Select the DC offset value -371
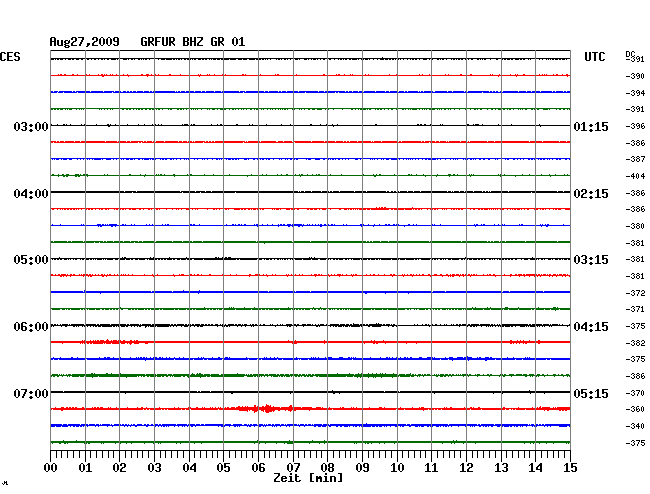Screen dimensions: 650x494 635,309
